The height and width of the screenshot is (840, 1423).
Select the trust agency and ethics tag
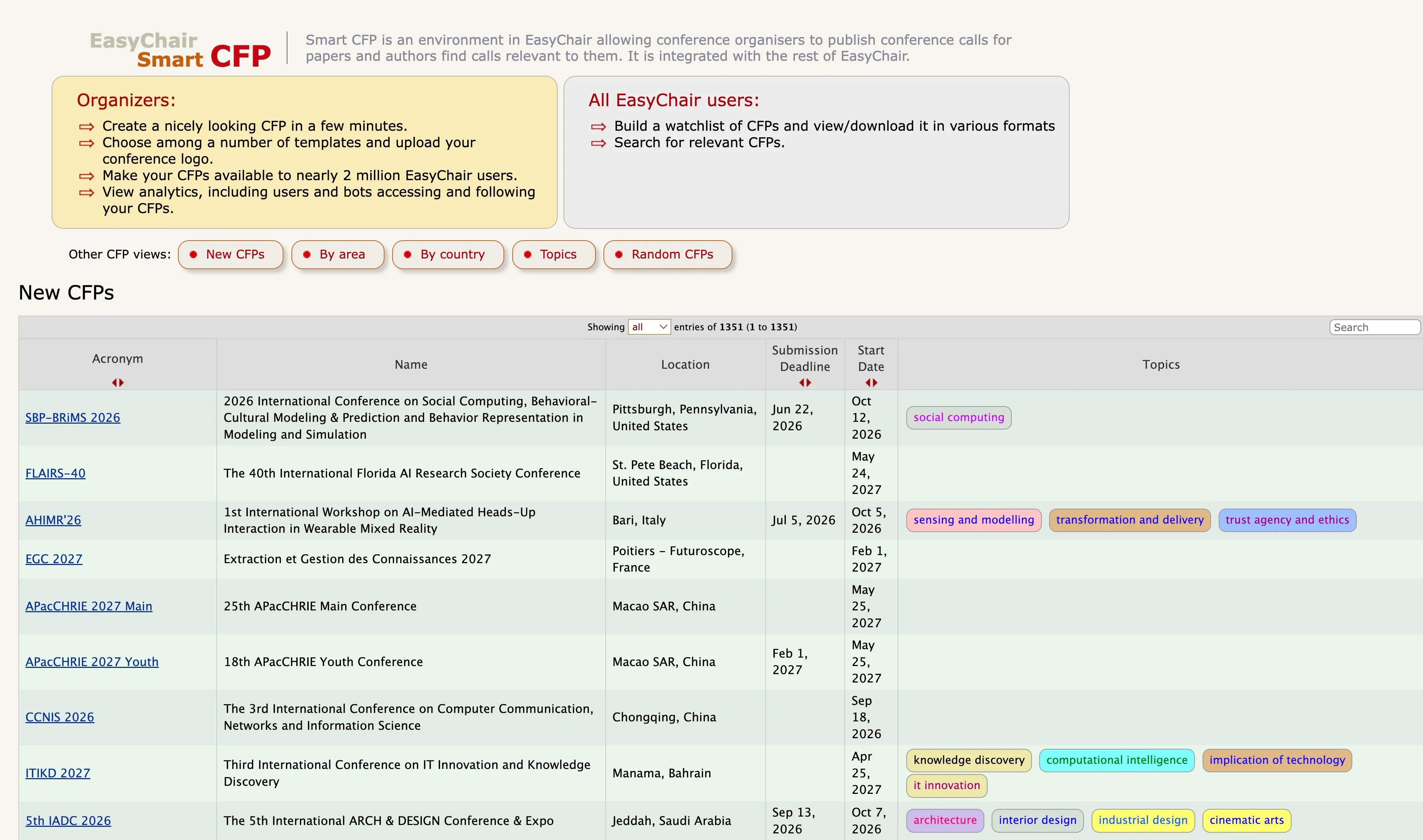point(1287,520)
